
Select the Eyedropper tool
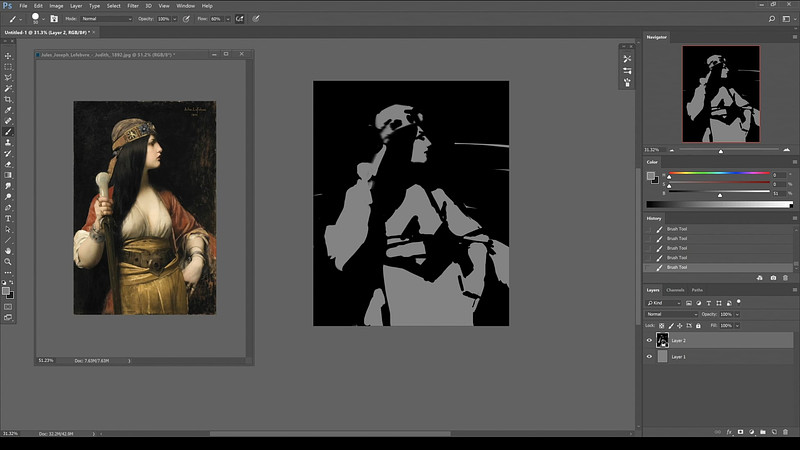click(x=8, y=110)
